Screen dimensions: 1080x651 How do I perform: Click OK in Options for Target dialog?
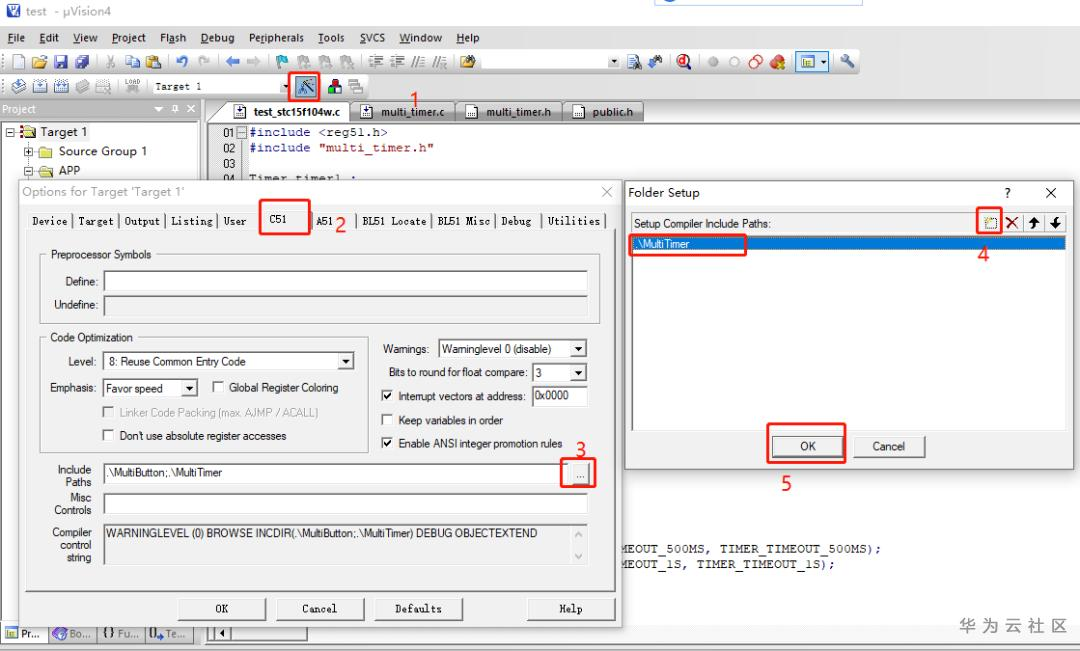[222, 609]
